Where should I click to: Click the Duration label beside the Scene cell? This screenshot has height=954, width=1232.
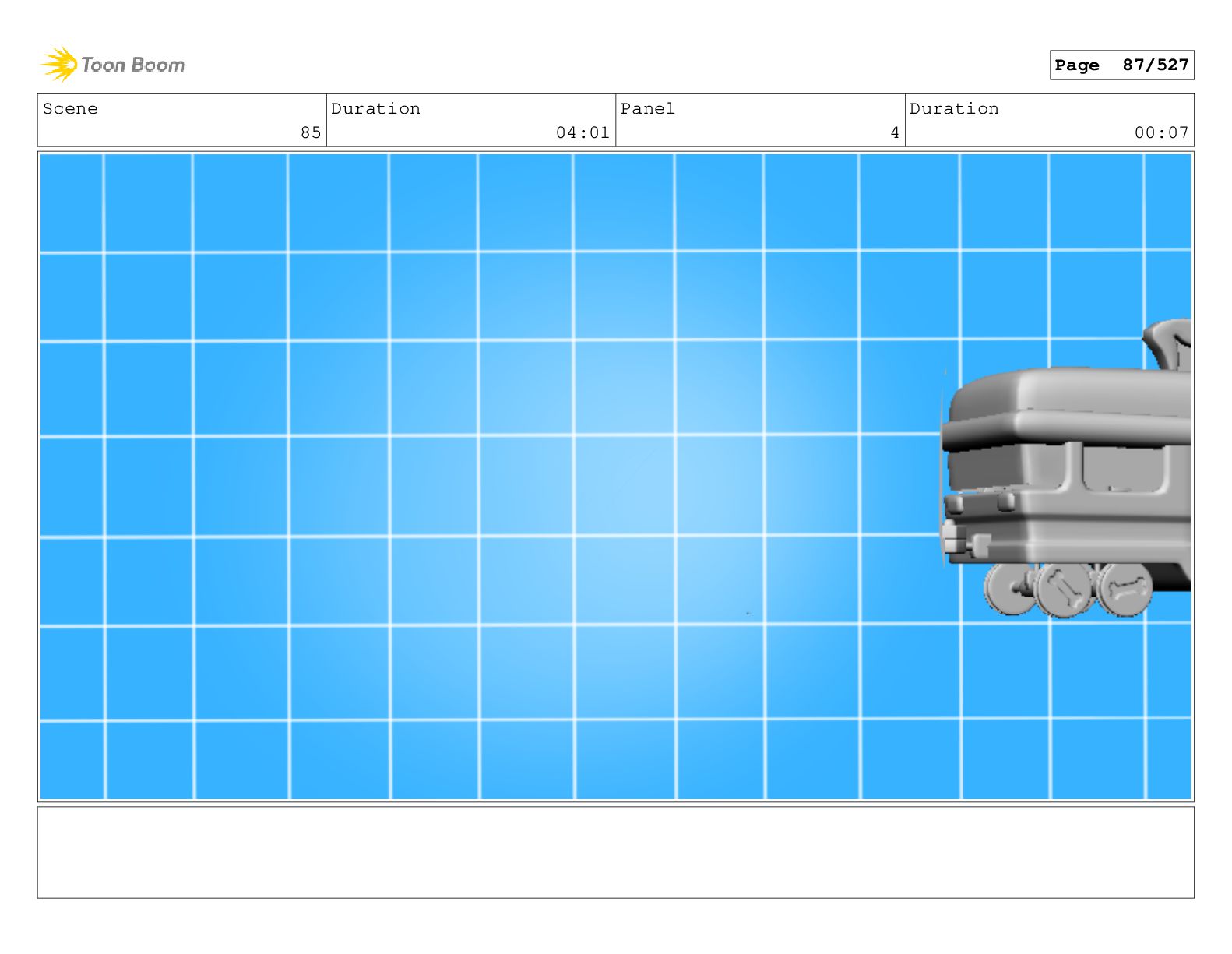(x=375, y=108)
